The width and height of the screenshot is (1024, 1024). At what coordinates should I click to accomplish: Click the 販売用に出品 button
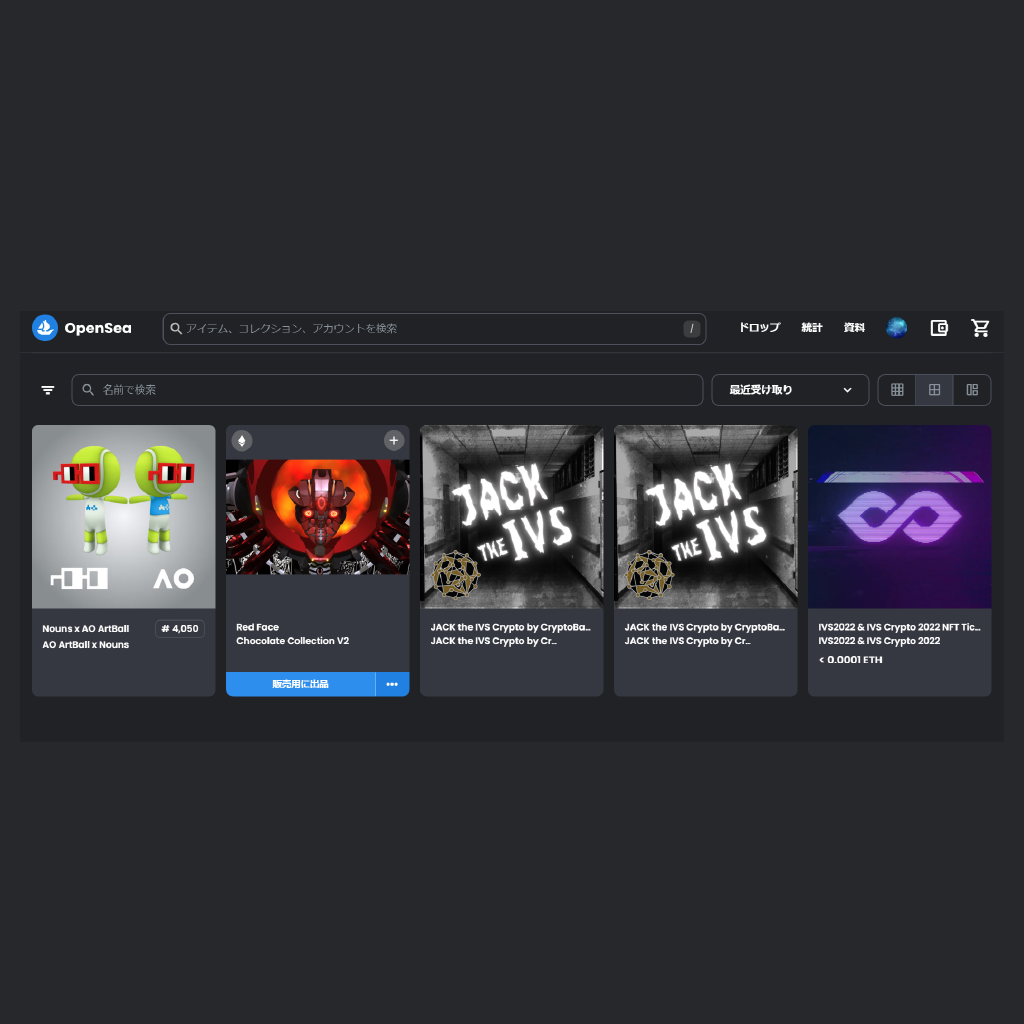pos(300,684)
